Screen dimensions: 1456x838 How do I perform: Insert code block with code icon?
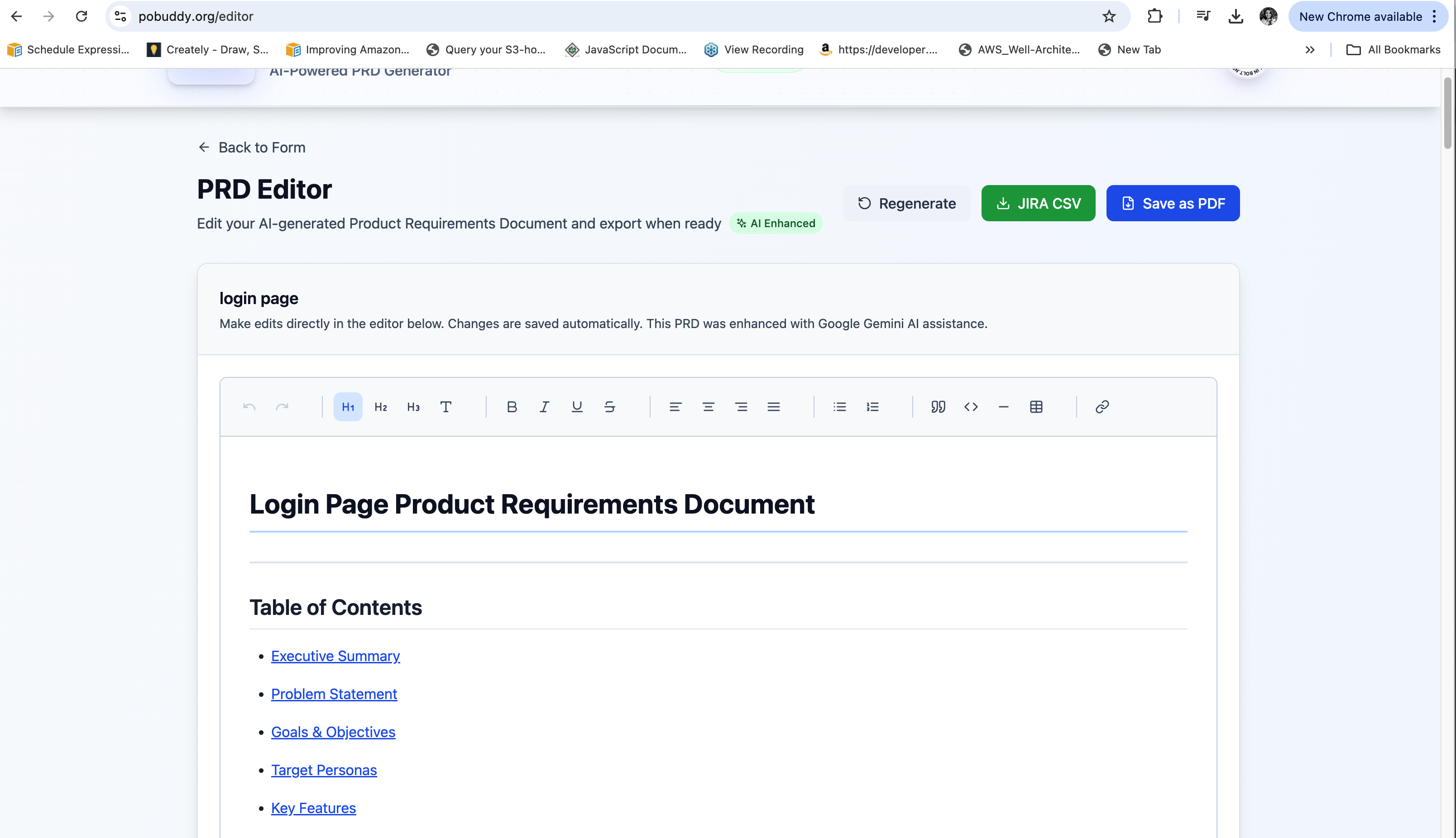point(971,407)
